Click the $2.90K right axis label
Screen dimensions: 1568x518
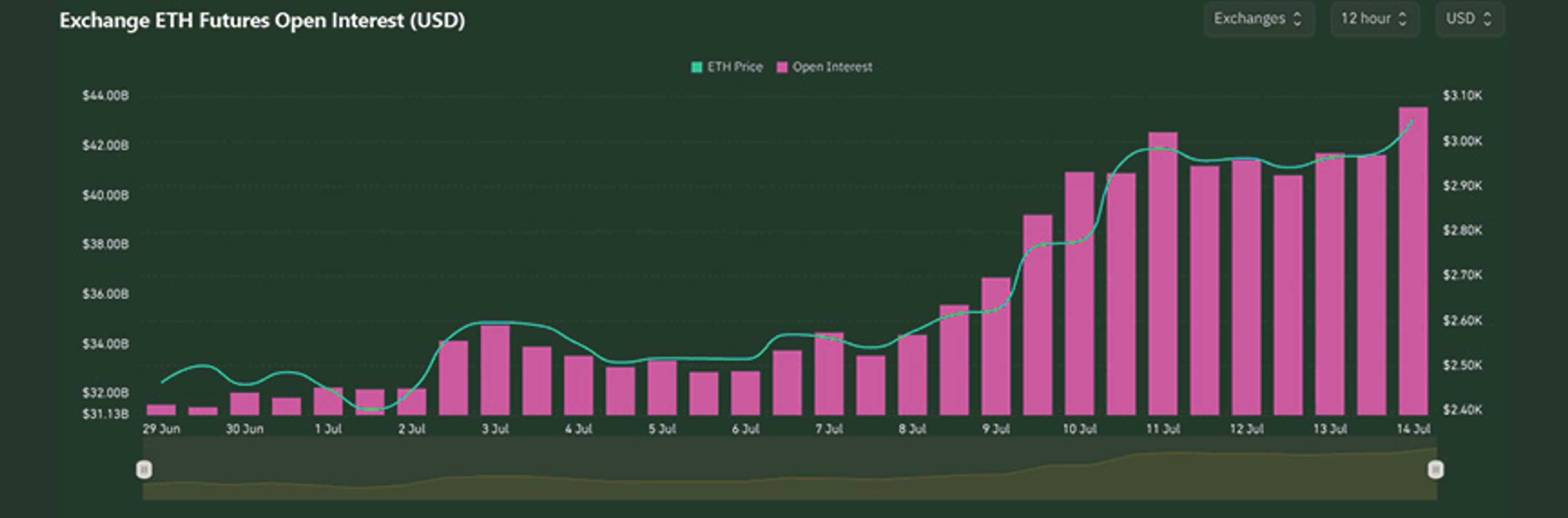[x=1462, y=186]
